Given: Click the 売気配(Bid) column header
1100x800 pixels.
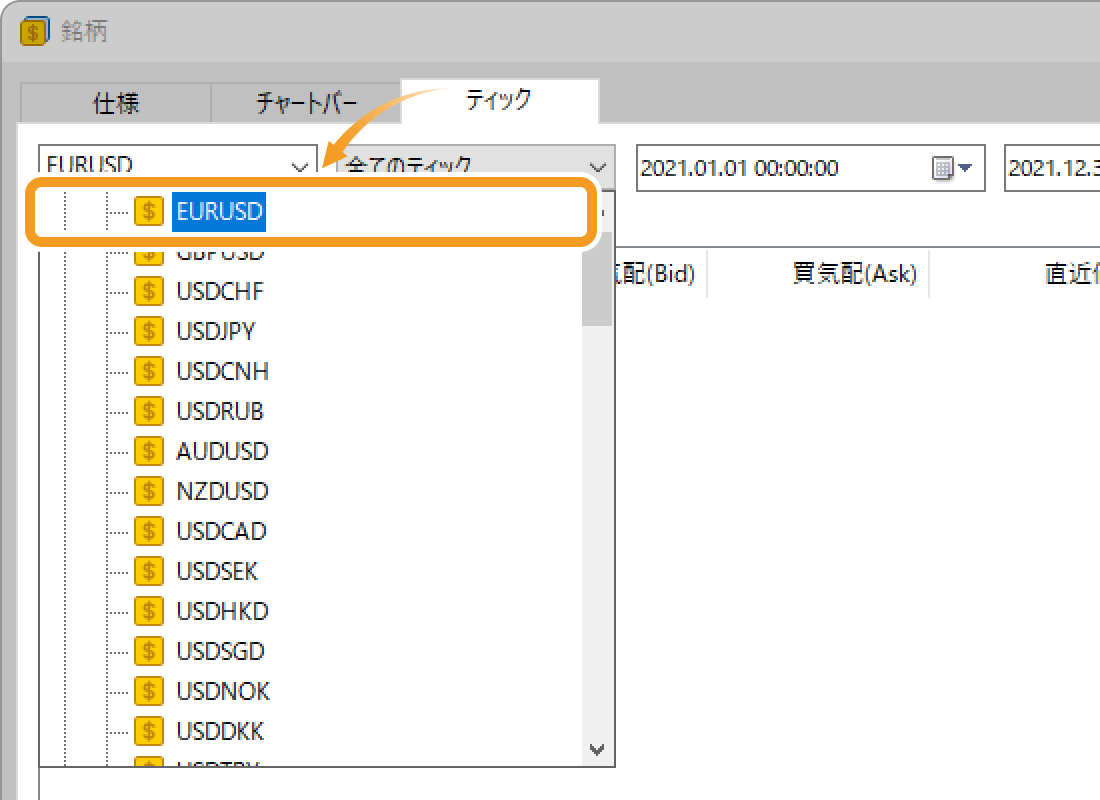Looking at the screenshot, I should [656, 274].
